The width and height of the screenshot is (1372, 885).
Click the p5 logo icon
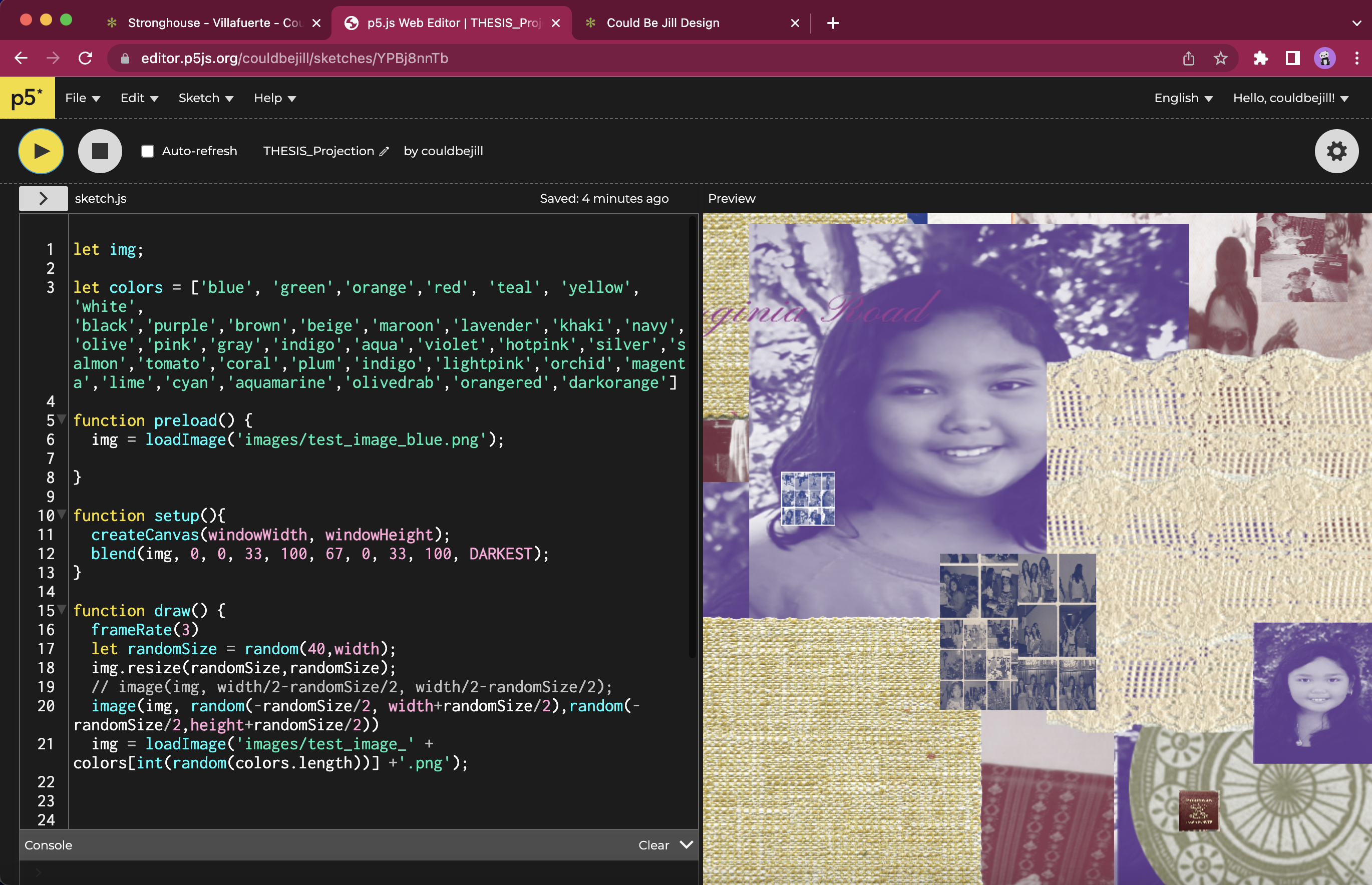27,98
